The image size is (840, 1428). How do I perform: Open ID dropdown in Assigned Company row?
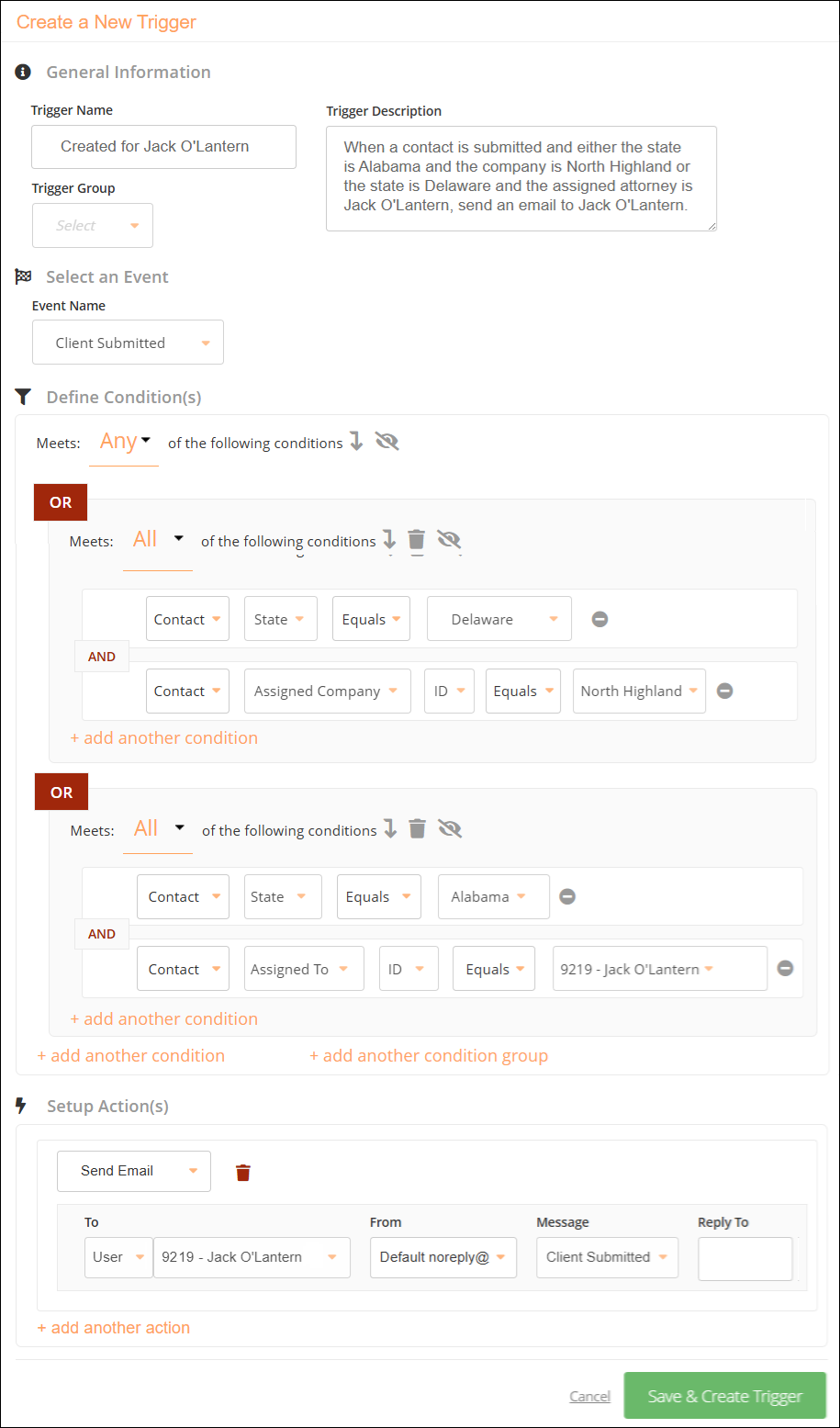click(448, 692)
